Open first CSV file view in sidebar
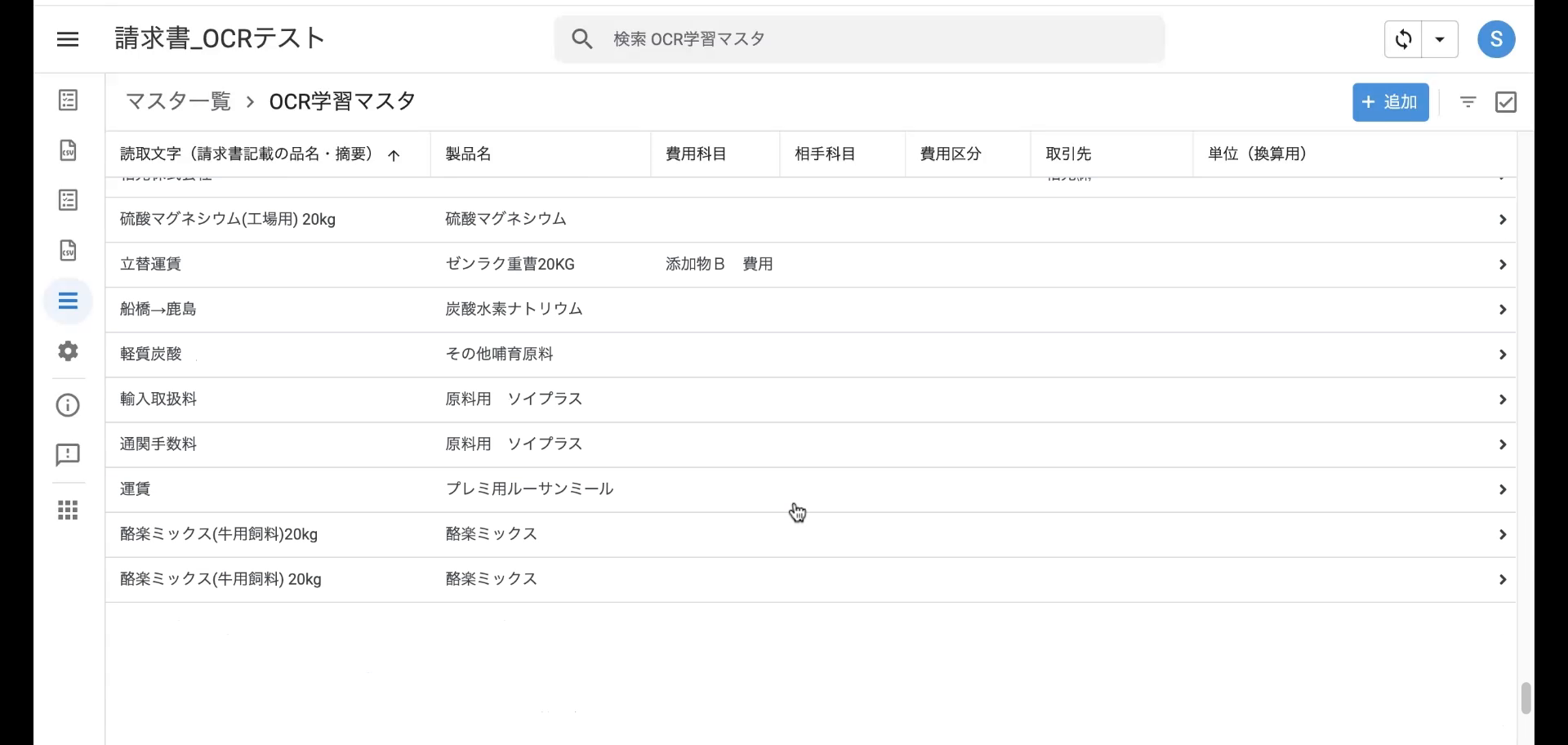The width and height of the screenshot is (1568, 745). pyautogui.click(x=69, y=150)
